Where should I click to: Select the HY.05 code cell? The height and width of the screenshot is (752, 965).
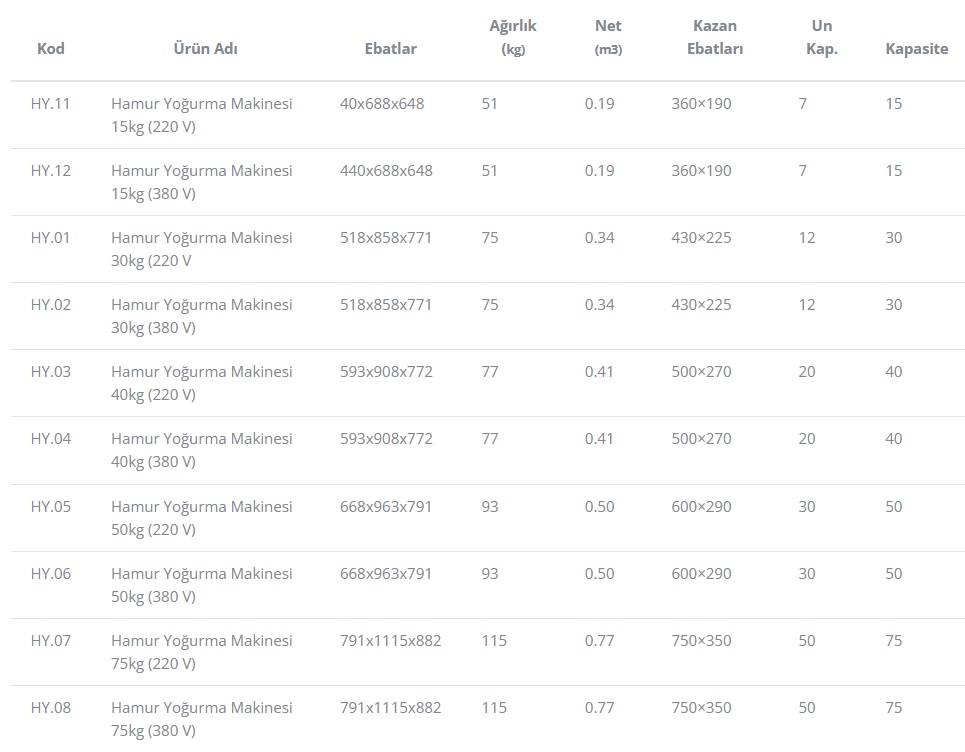pyautogui.click(x=51, y=506)
